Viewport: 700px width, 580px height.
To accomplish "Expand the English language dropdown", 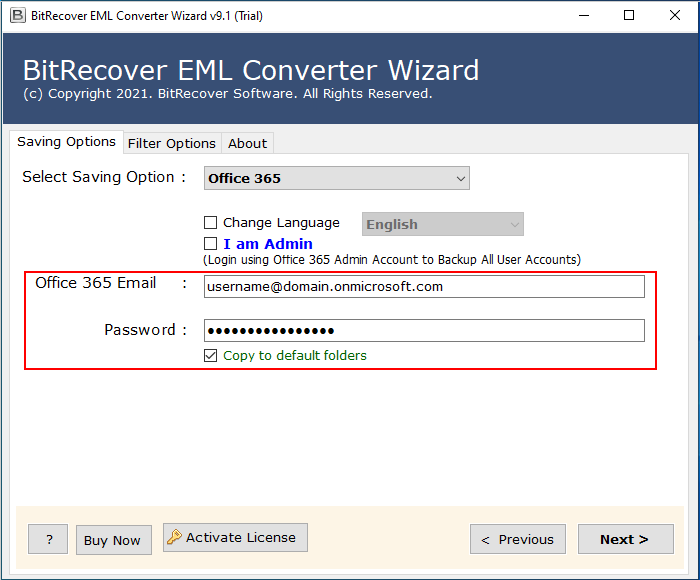I will [442, 225].
